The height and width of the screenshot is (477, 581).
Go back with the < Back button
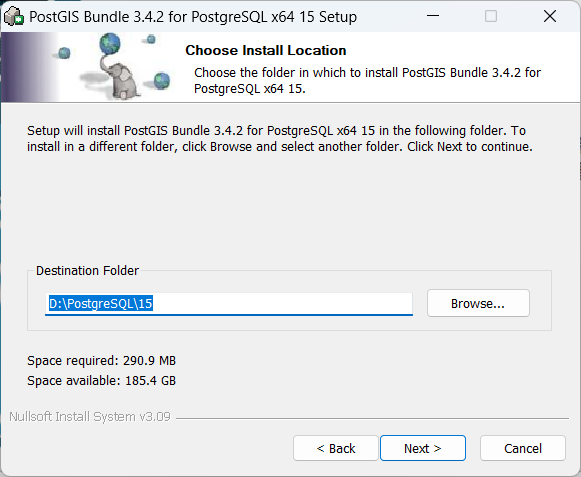336,448
